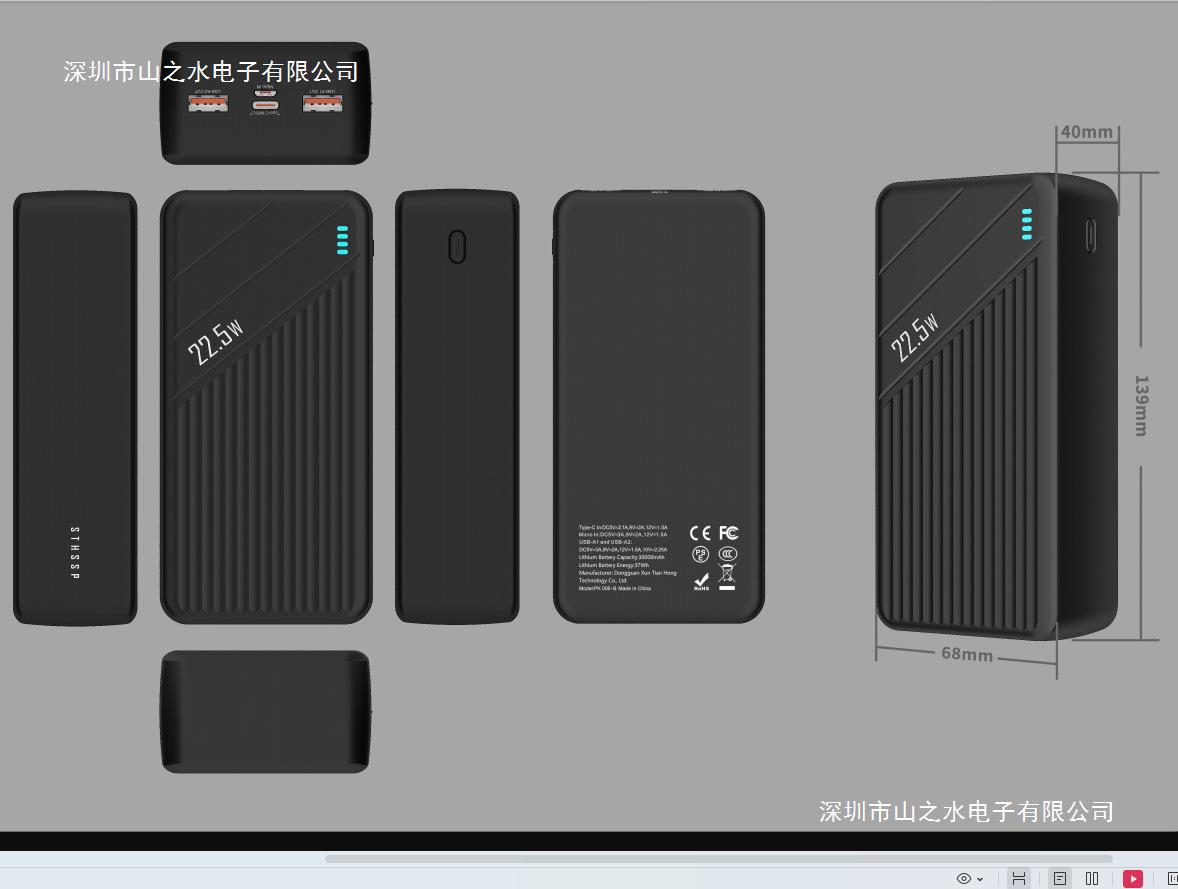Switch to the two-page view icon

click(x=1092, y=878)
